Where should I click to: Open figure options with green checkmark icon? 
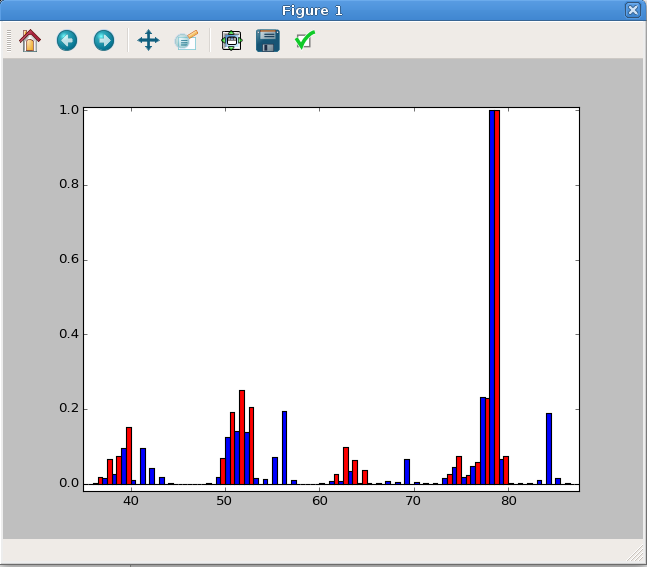pyautogui.click(x=305, y=40)
